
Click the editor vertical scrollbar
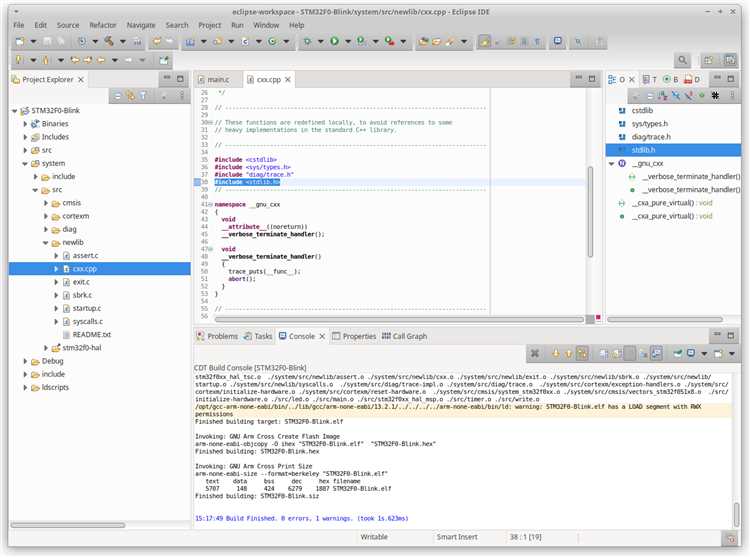(590, 212)
